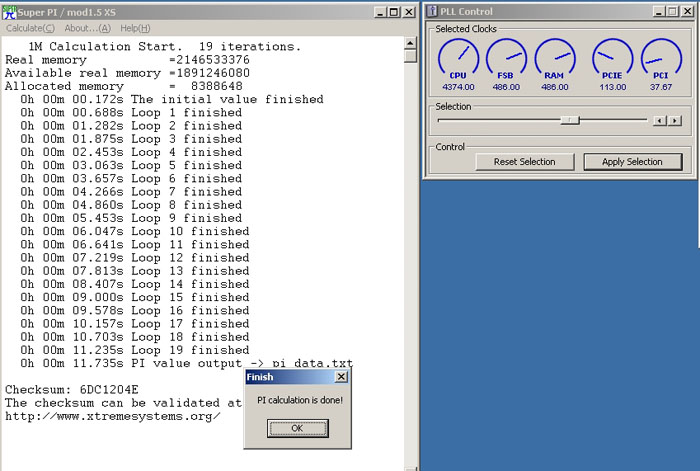
Task: Click the PCIE value 113.00
Action: (612, 87)
